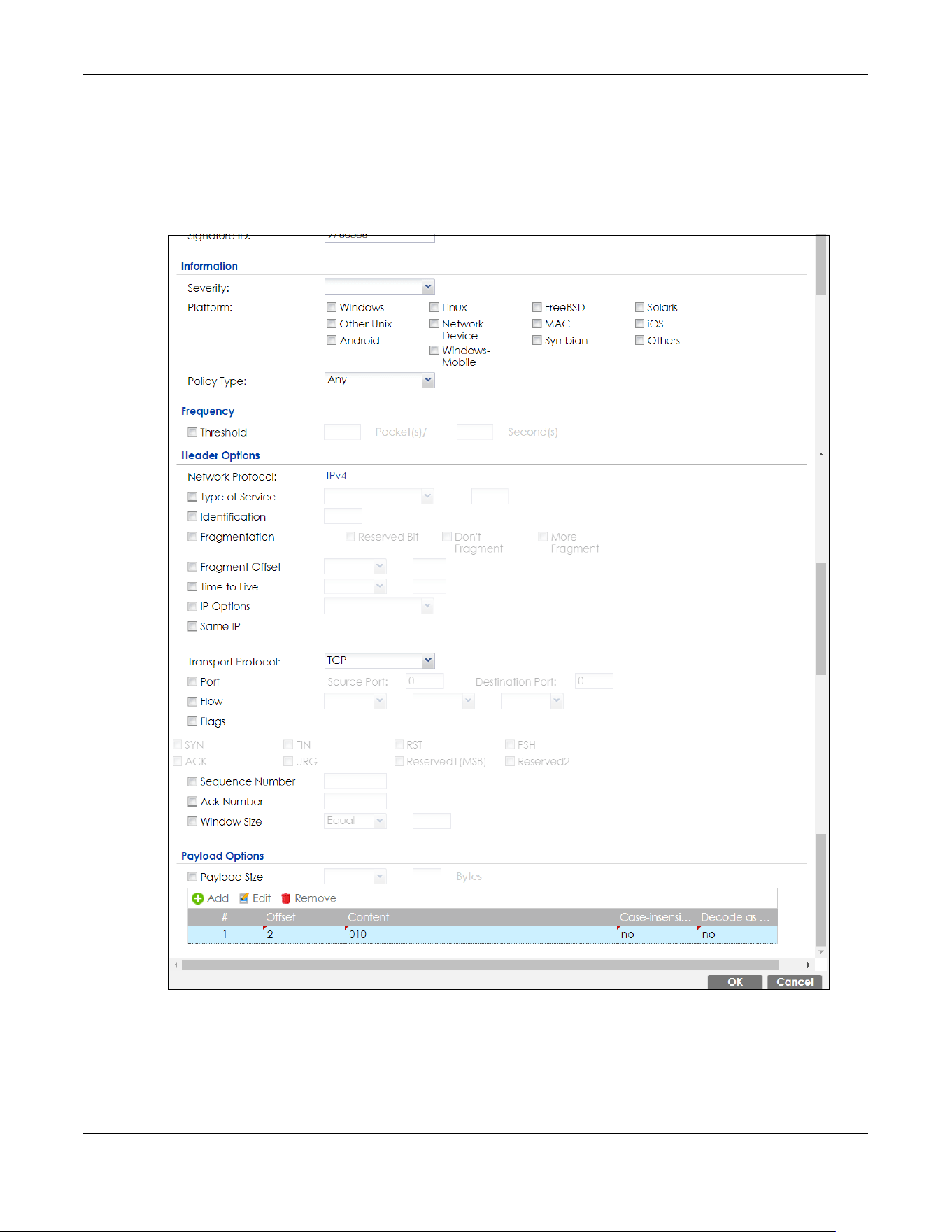The height and width of the screenshot is (1232, 952).
Task: Check the Network-Device checkbox
Action: tap(434, 323)
